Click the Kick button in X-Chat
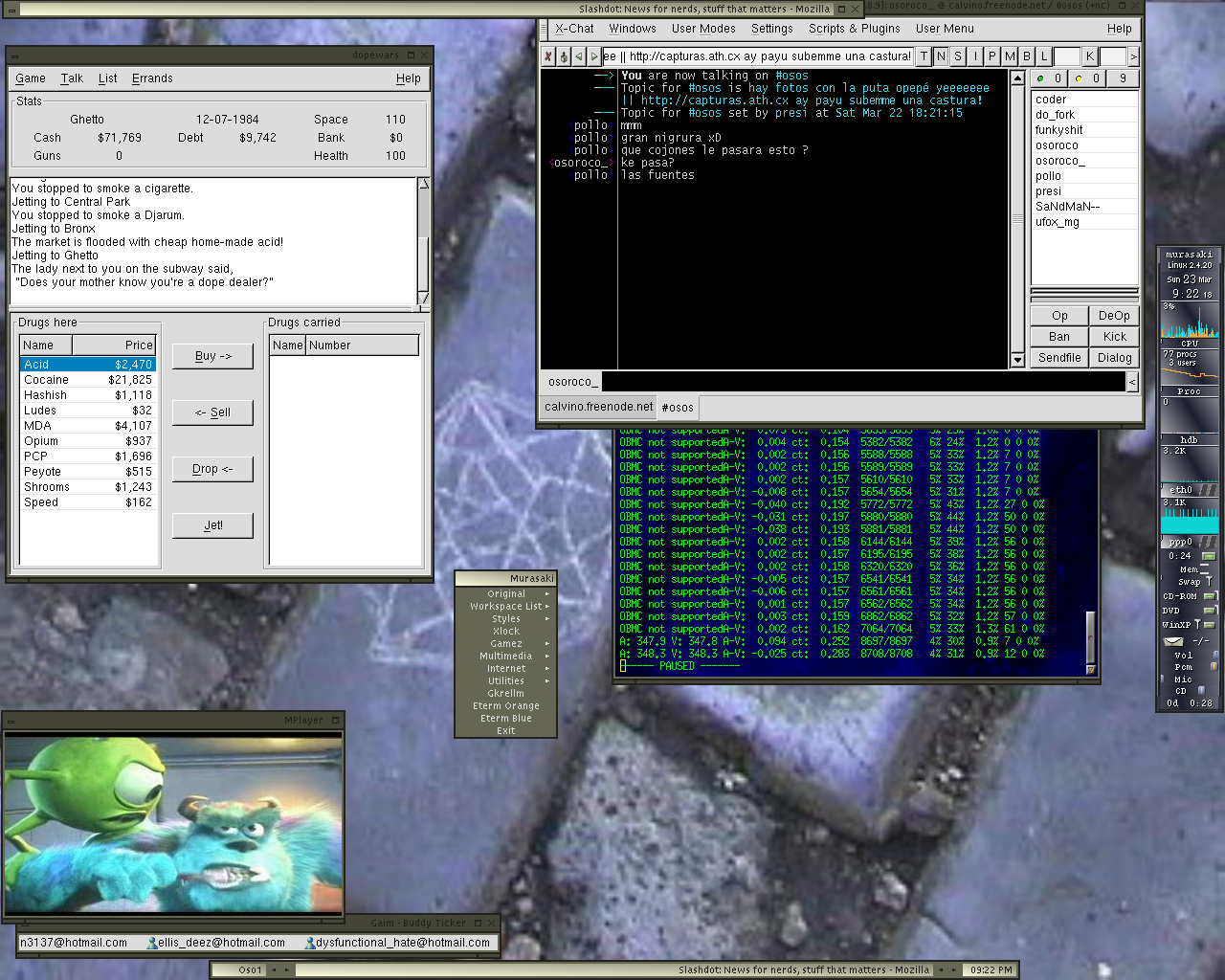This screenshot has width=1225, height=980. pos(1114,337)
